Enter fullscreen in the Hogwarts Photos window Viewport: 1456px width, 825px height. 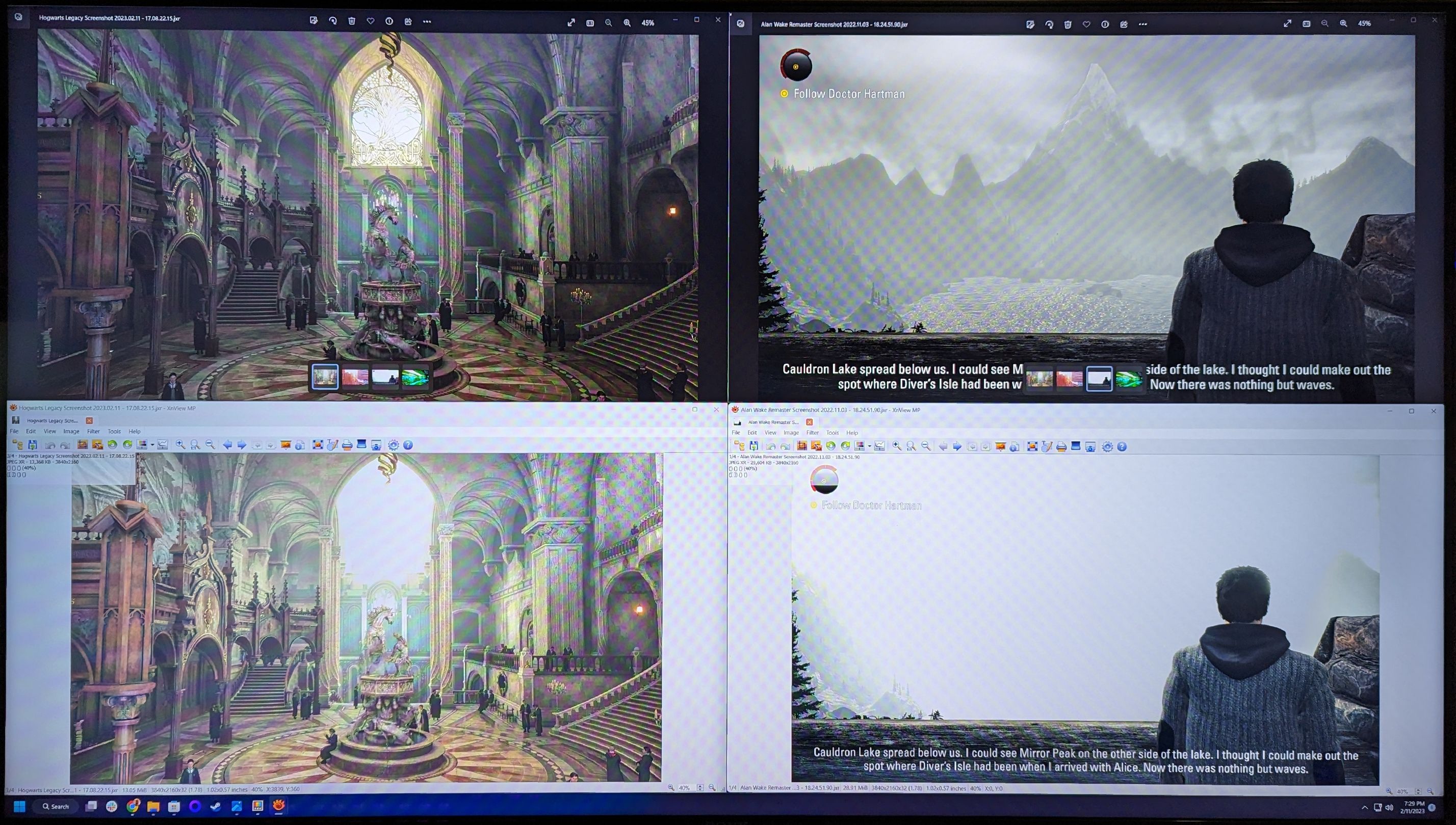coord(570,22)
